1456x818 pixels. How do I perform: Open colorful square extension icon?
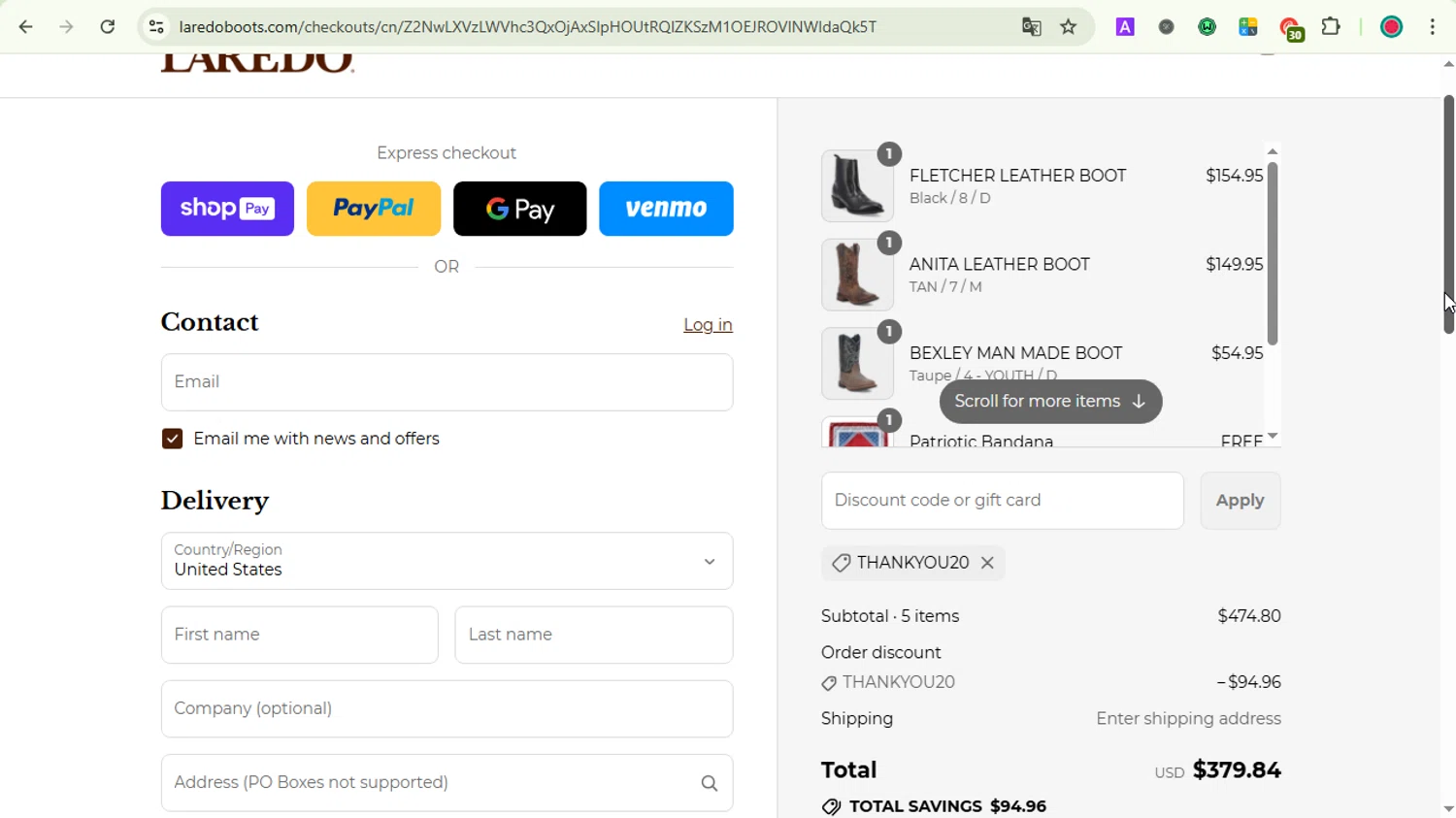tap(1248, 27)
